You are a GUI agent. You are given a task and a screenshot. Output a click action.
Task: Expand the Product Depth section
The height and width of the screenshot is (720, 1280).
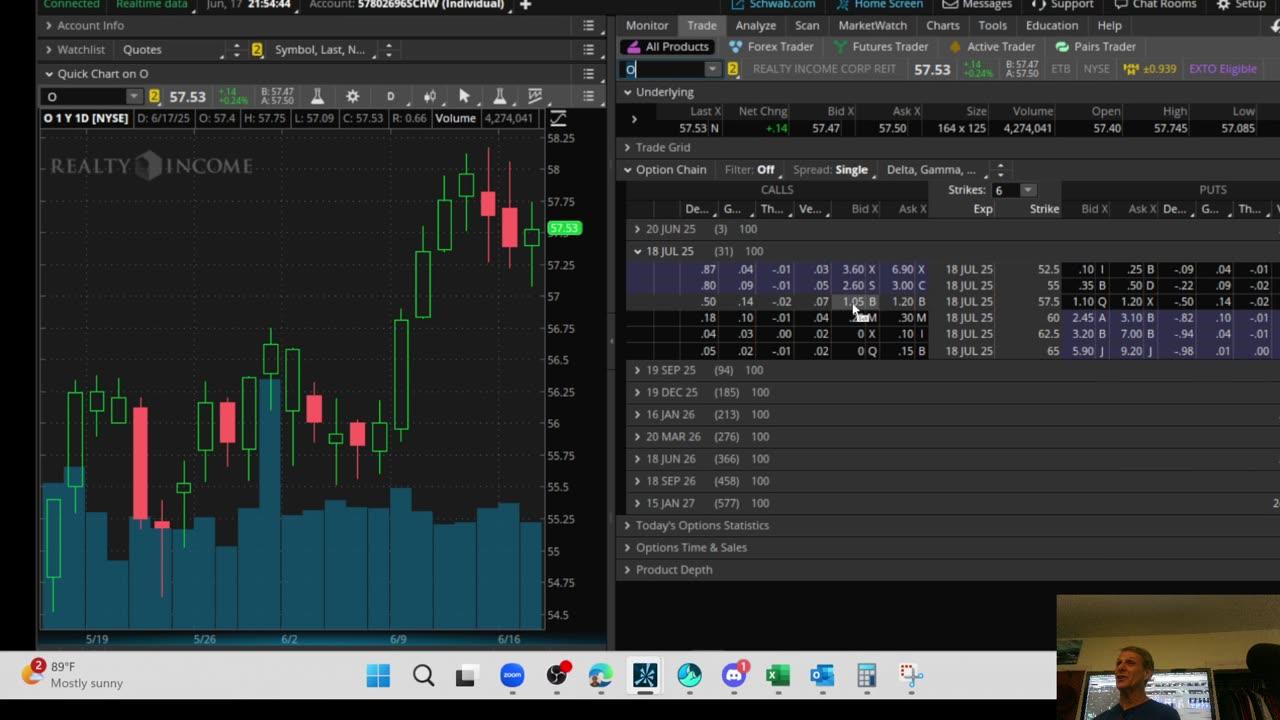pos(627,569)
